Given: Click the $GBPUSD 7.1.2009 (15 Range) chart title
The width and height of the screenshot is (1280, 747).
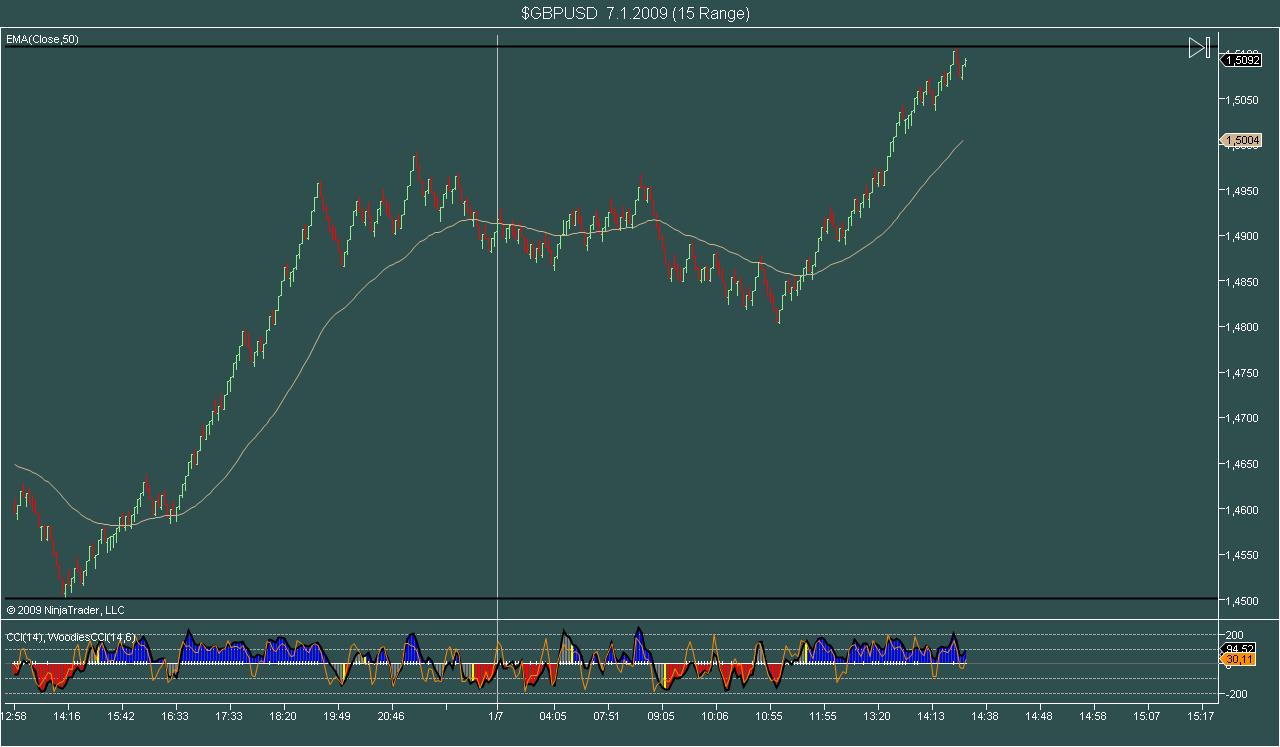Looking at the screenshot, I should pos(635,13).
